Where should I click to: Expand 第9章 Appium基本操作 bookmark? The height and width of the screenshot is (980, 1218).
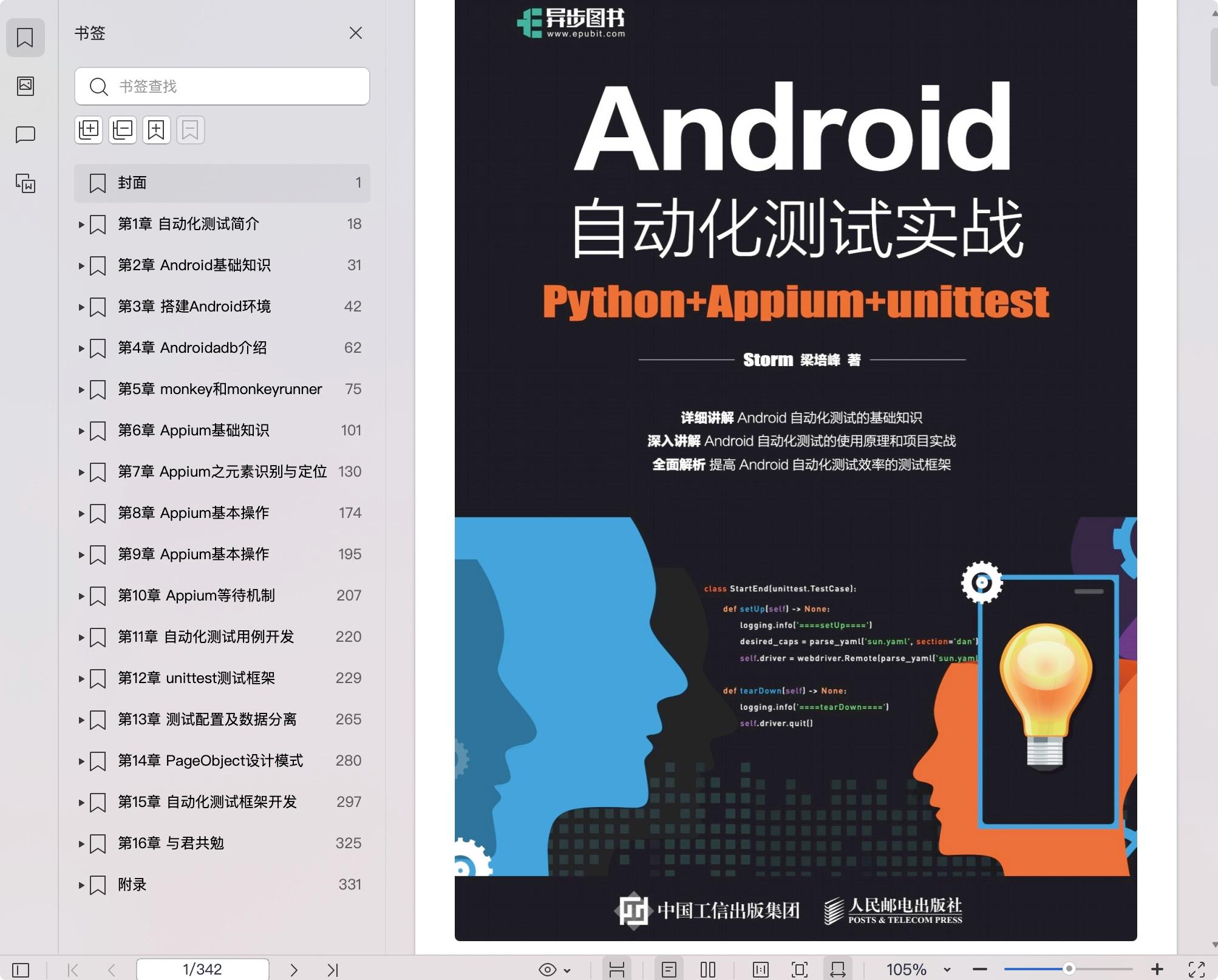(x=81, y=555)
